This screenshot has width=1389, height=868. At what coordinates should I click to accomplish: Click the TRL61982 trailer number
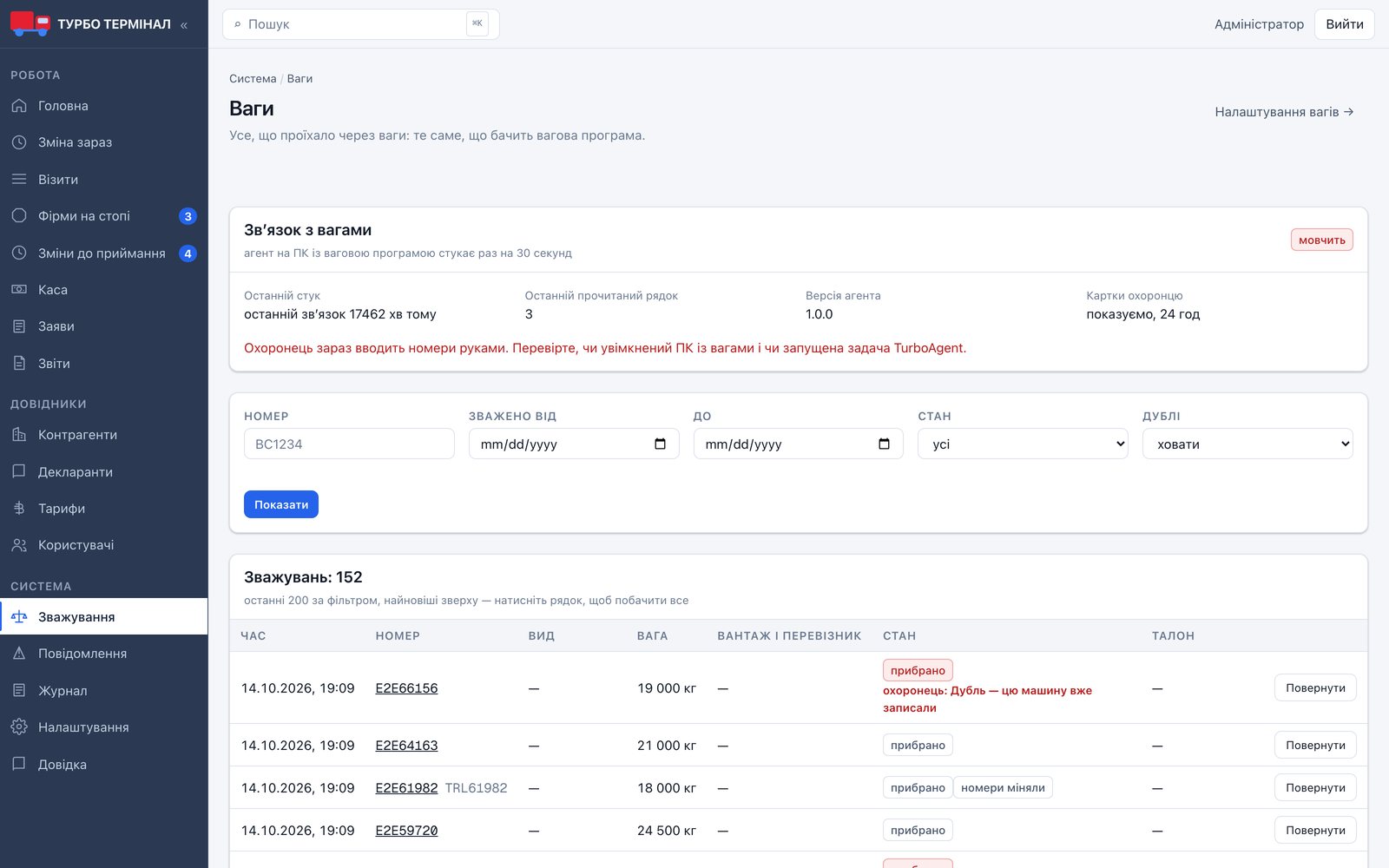coord(476,788)
